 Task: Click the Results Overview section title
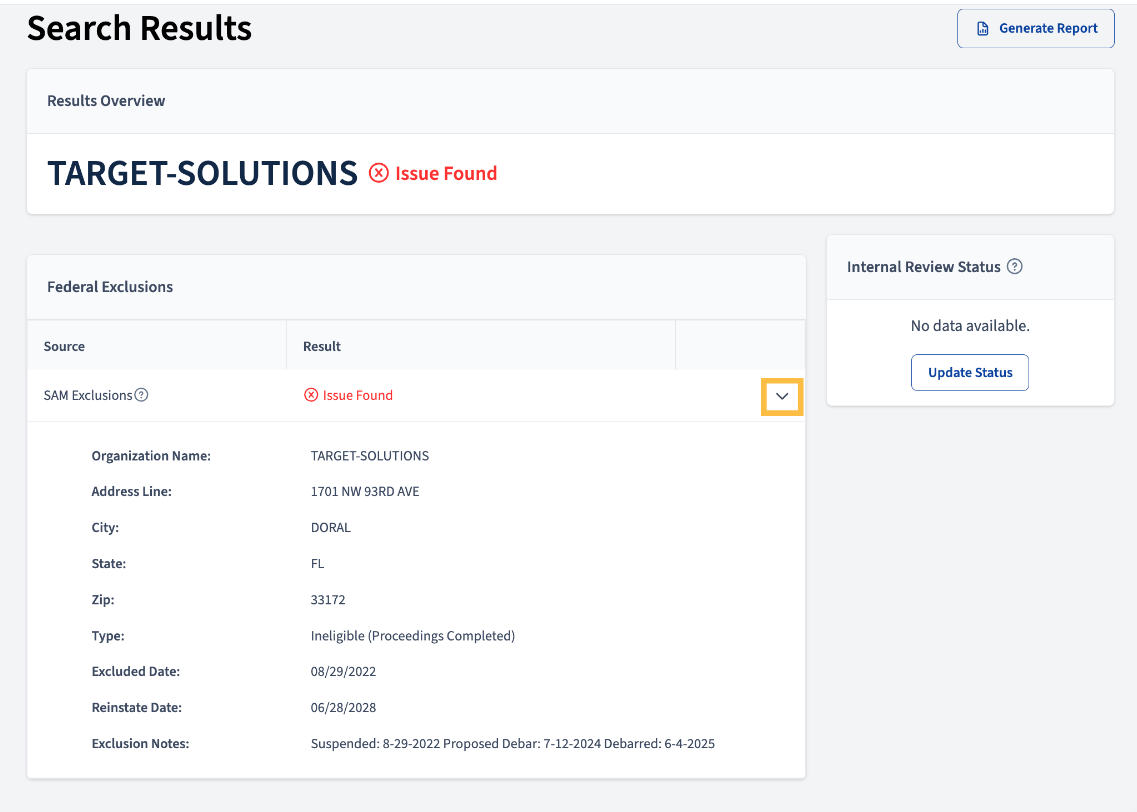[x=106, y=101]
